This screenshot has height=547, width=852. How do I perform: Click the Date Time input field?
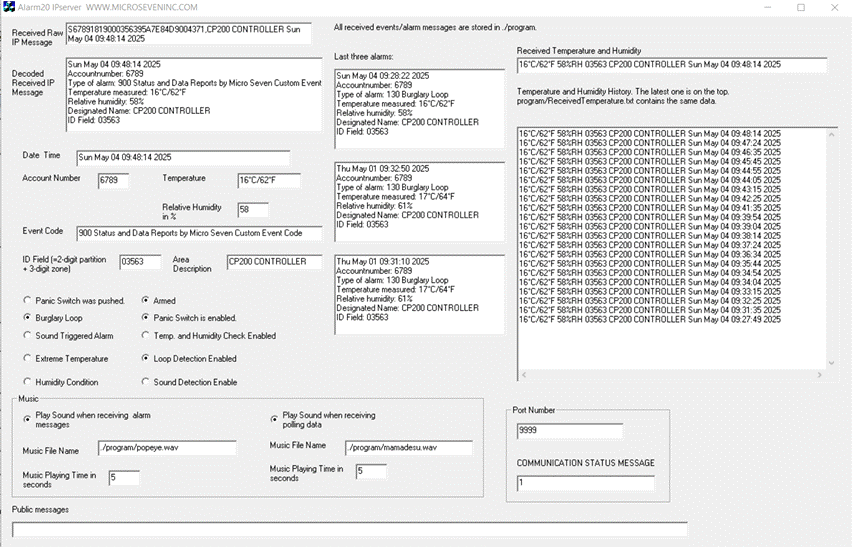click(183, 158)
